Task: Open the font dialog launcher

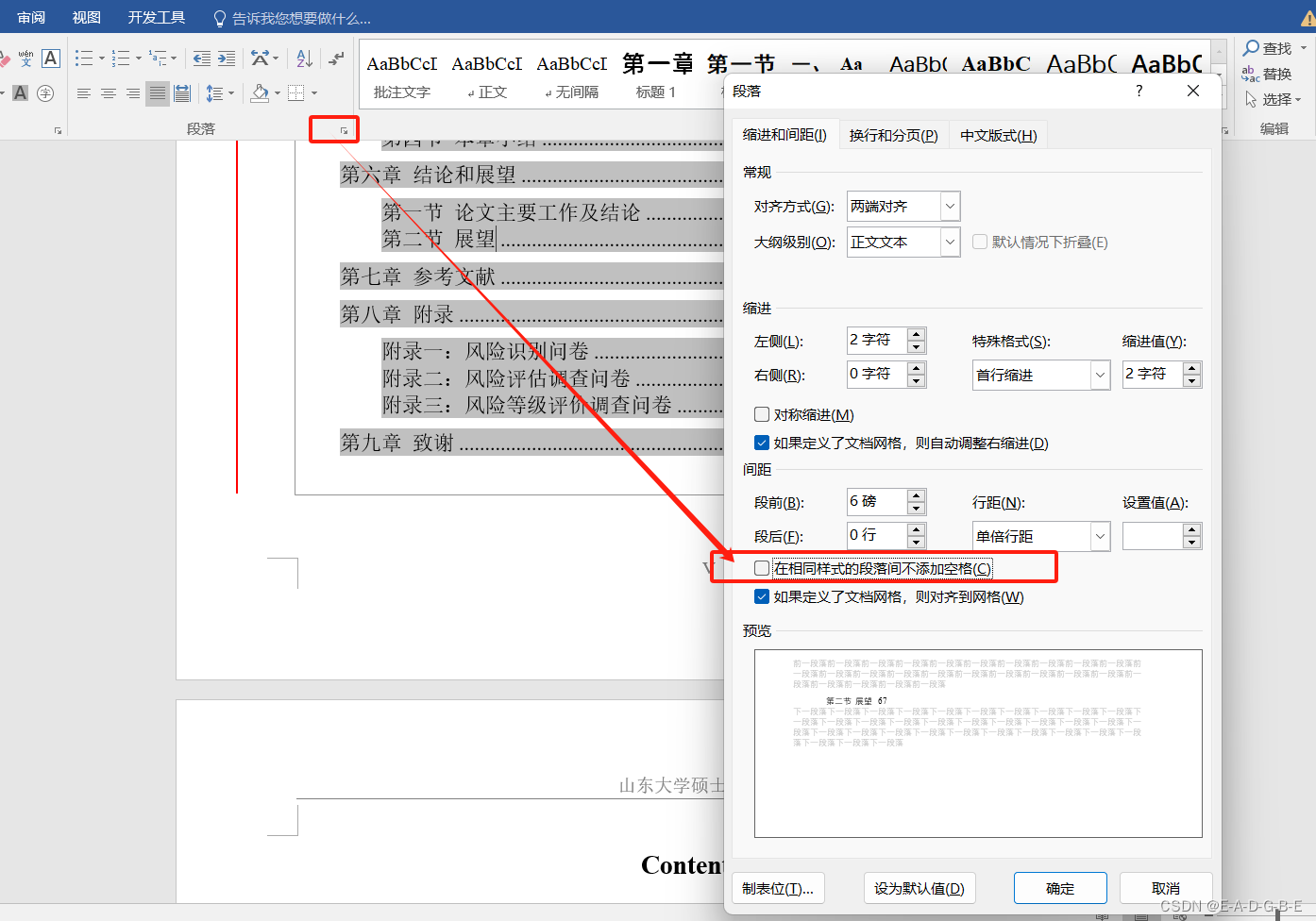Action: pos(58,130)
